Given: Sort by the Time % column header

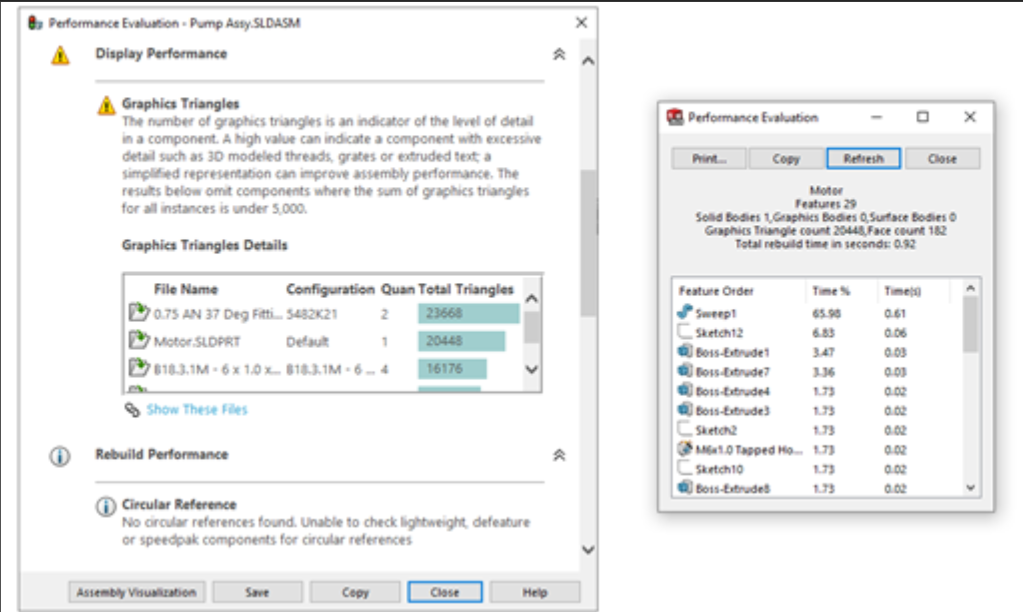Looking at the screenshot, I should (831, 291).
